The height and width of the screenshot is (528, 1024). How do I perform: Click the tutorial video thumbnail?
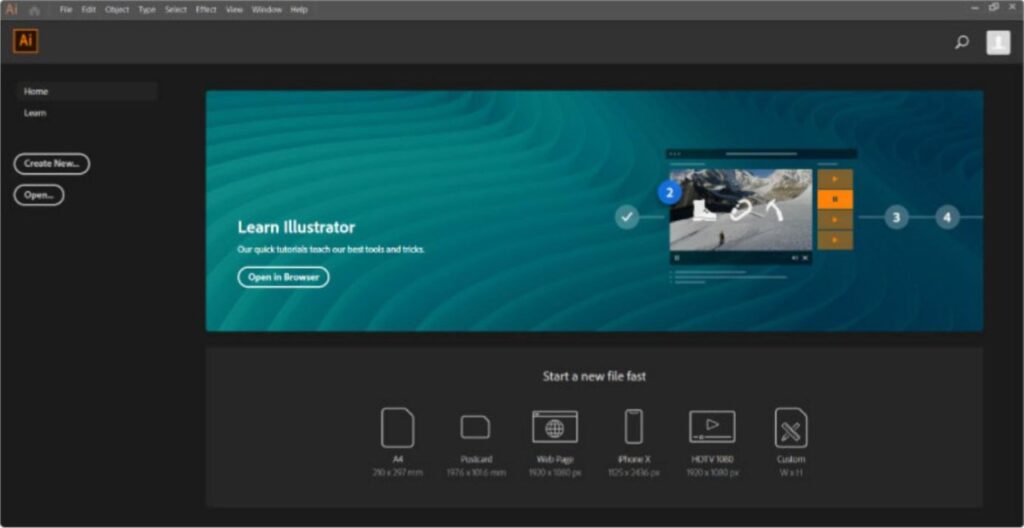(x=741, y=210)
